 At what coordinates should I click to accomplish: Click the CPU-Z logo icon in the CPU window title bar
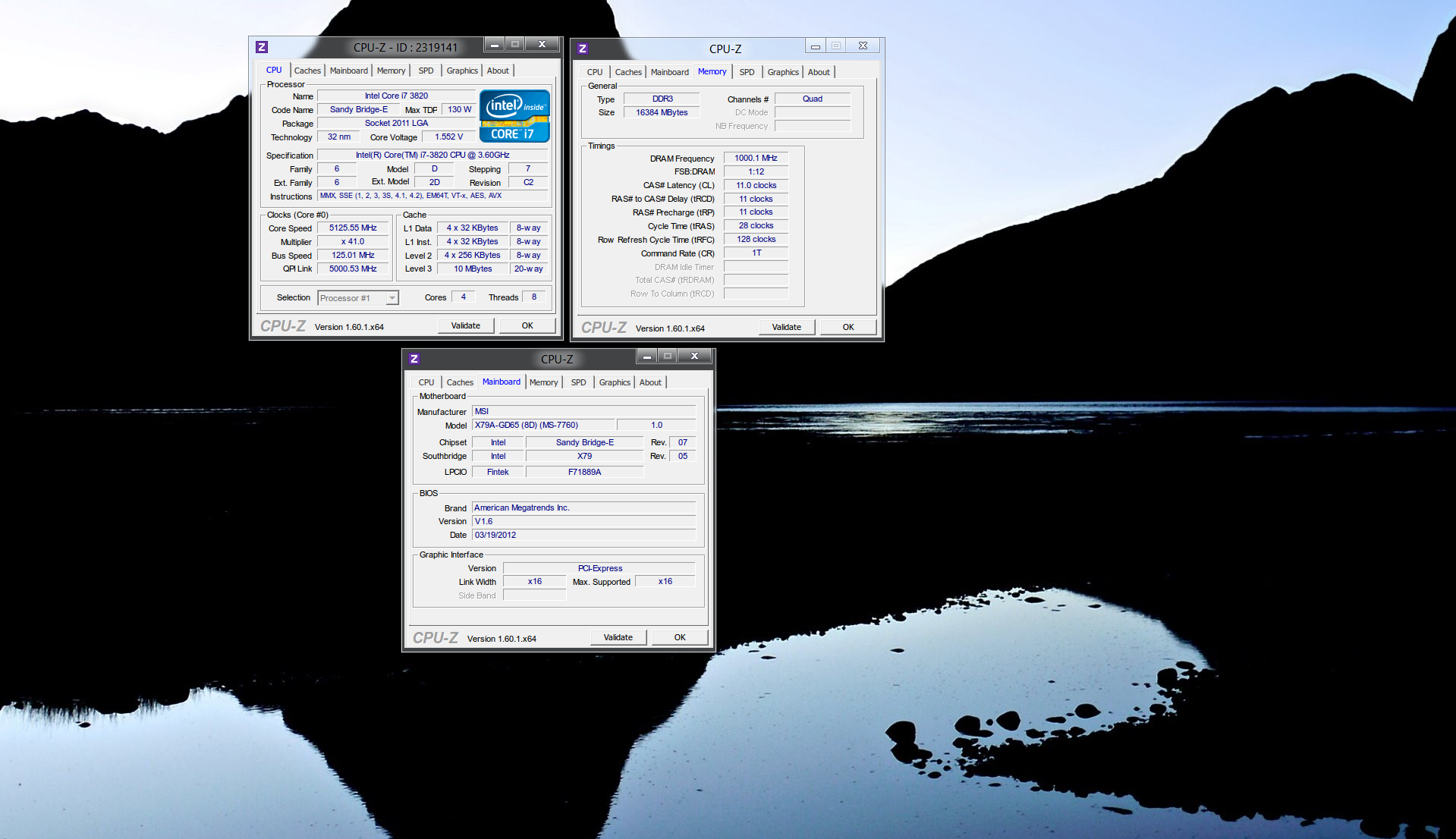(262, 47)
